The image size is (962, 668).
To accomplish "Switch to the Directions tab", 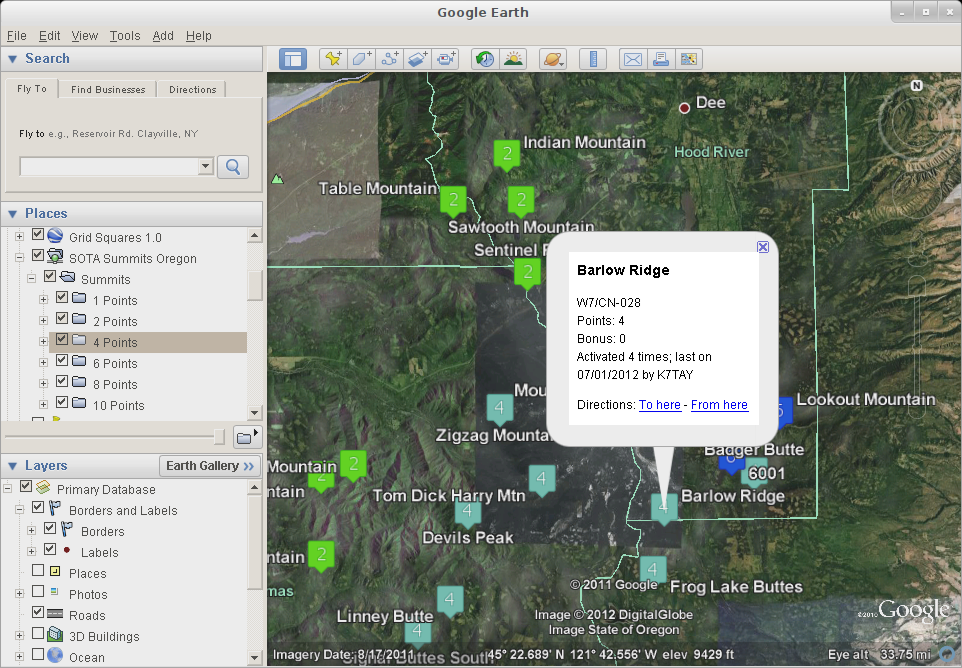I will pyautogui.click(x=193, y=90).
